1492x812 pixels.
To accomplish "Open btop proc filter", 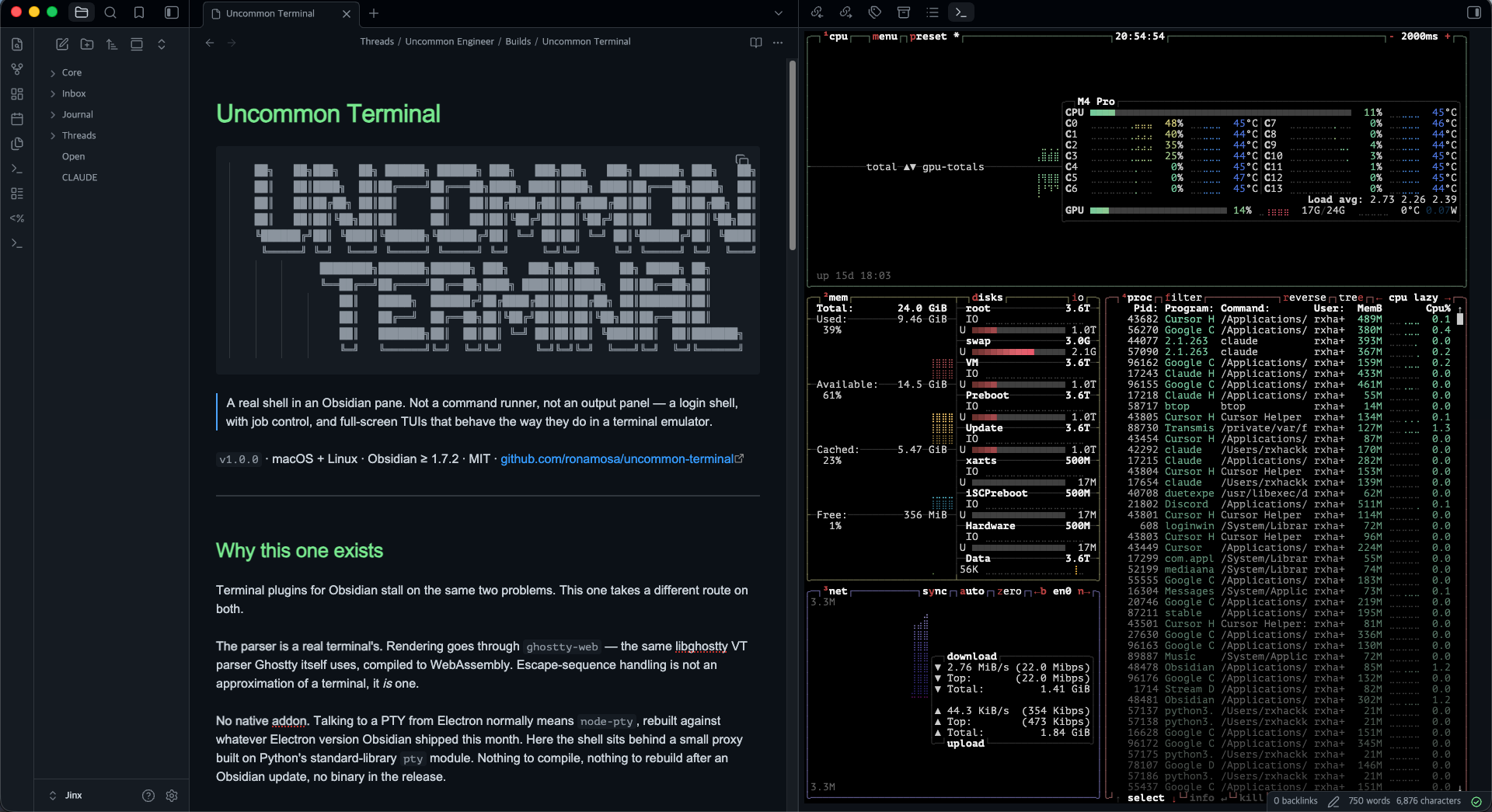I will 1183,298.
